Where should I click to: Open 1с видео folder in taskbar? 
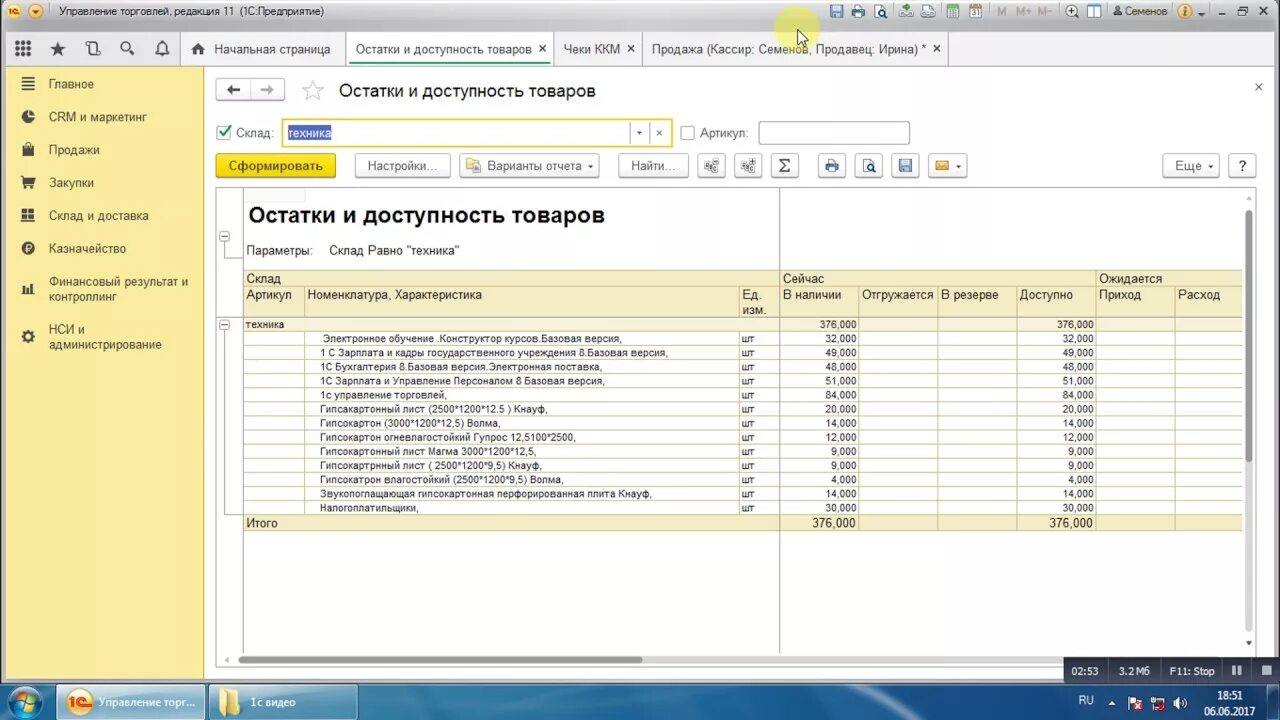pos(283,702)
